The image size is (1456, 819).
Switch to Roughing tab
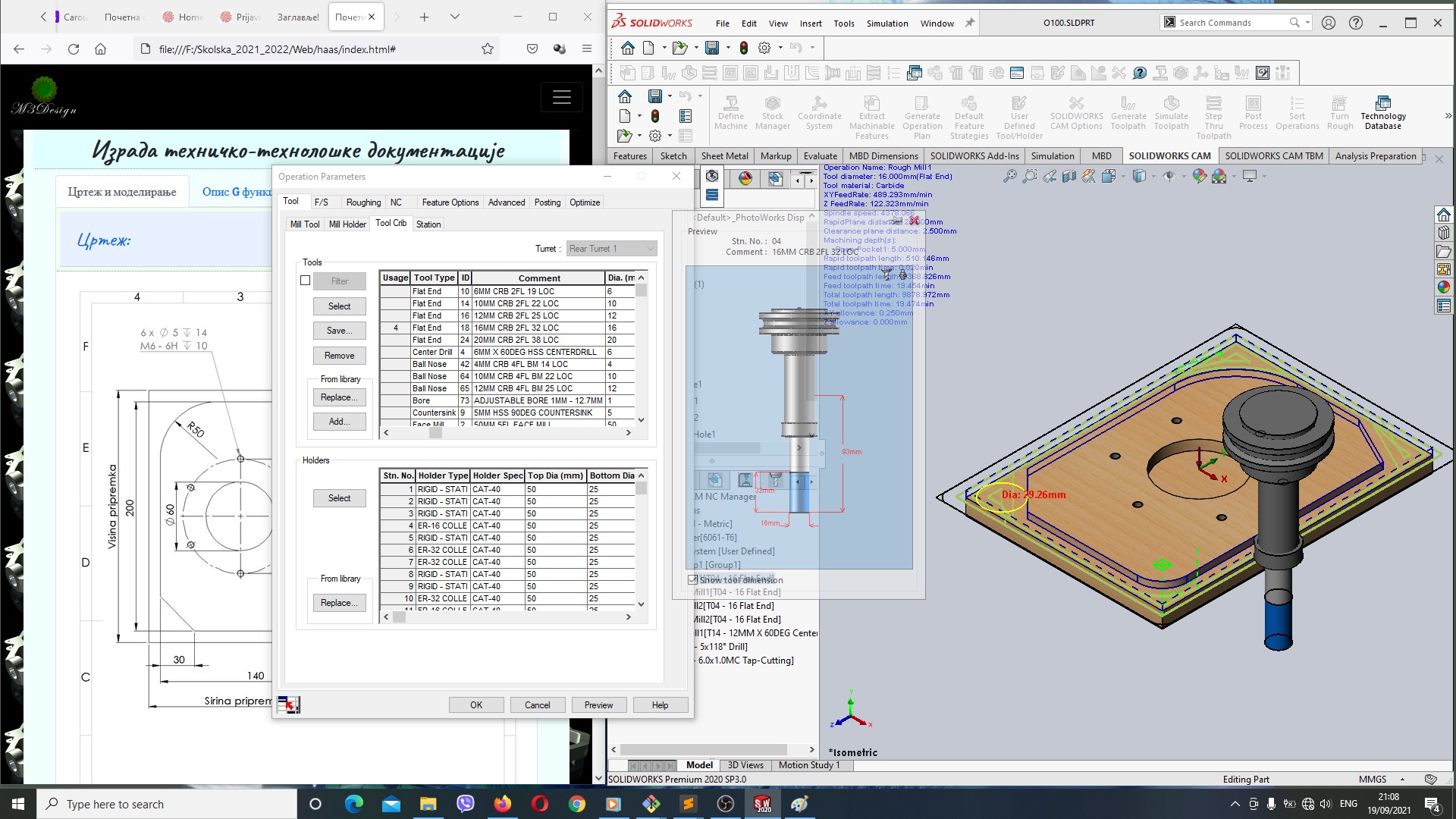(x=363, y=202)
